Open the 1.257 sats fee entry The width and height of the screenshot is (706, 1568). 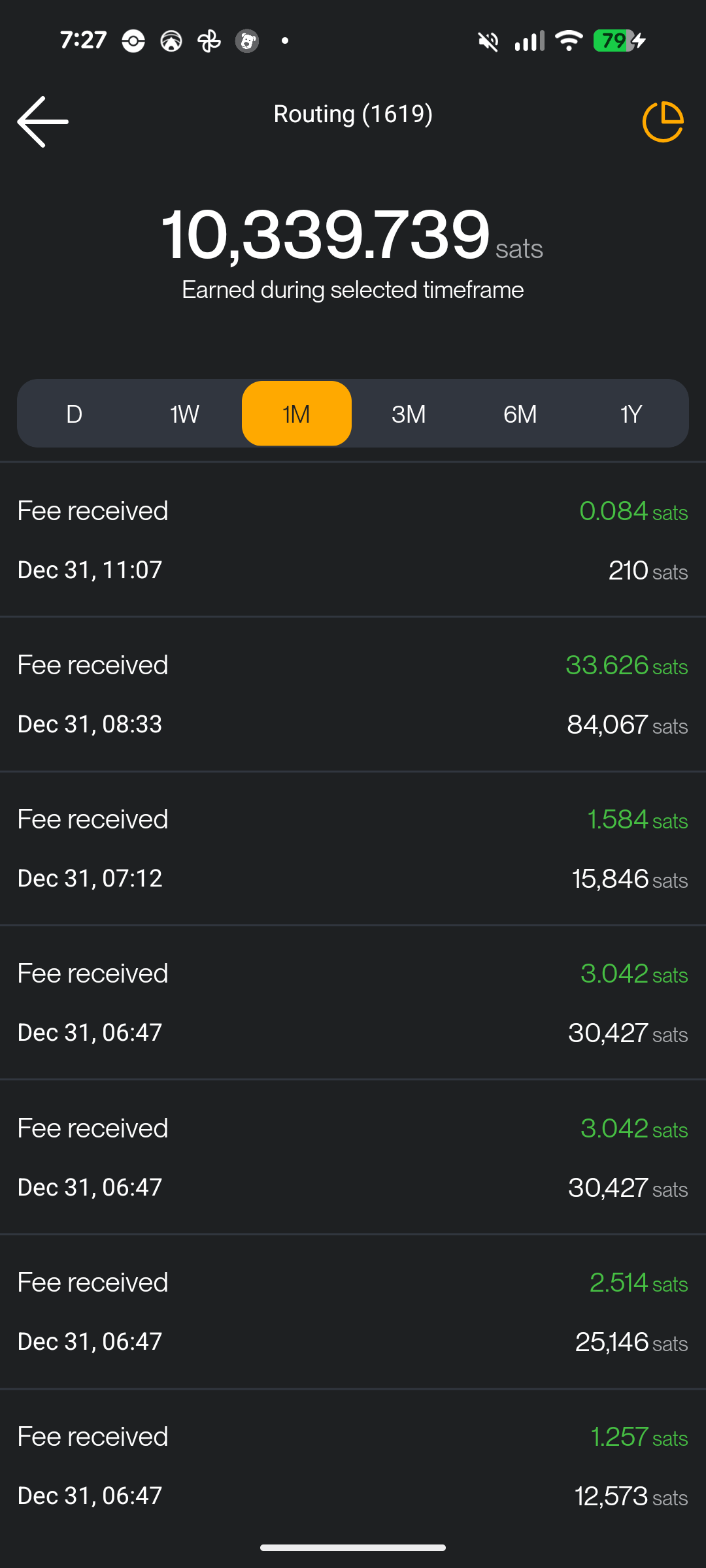coord(353,1466)
